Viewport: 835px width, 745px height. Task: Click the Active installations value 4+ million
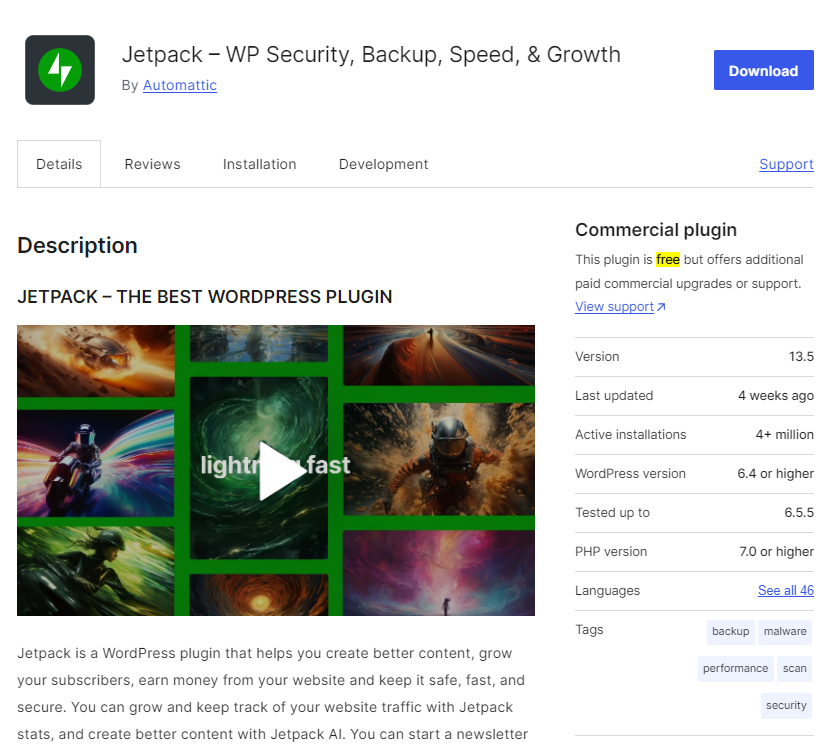(784, 435)
